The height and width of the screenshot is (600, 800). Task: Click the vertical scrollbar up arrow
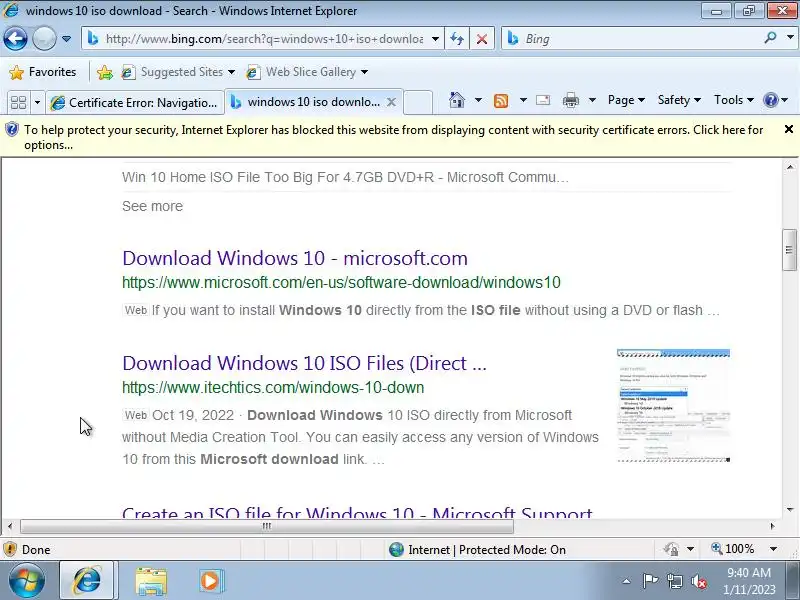click(x=790, y=167)
